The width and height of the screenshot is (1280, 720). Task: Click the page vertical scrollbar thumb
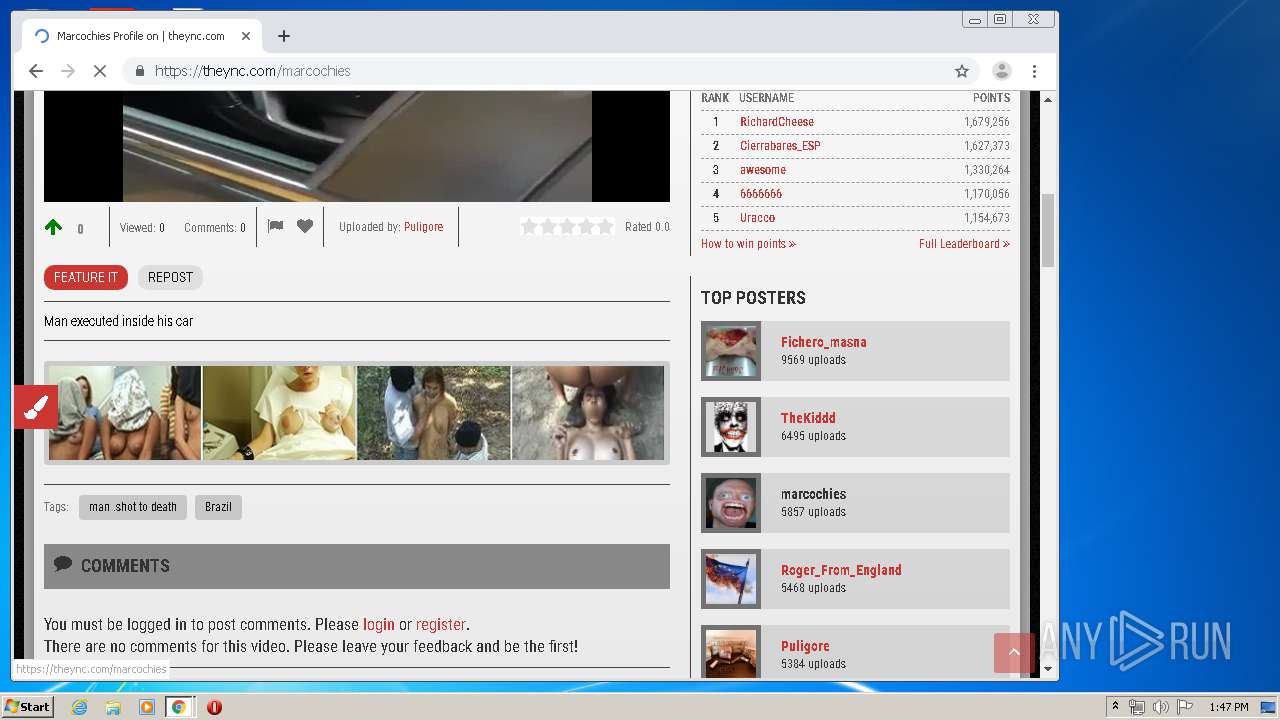pyautogui.click(x=1048, y=230)
